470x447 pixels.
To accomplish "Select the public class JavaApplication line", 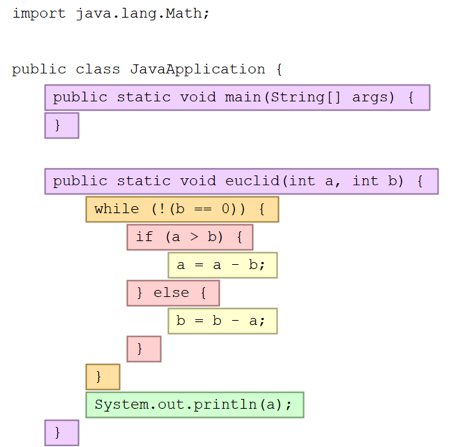I will (x=147, y=69).
